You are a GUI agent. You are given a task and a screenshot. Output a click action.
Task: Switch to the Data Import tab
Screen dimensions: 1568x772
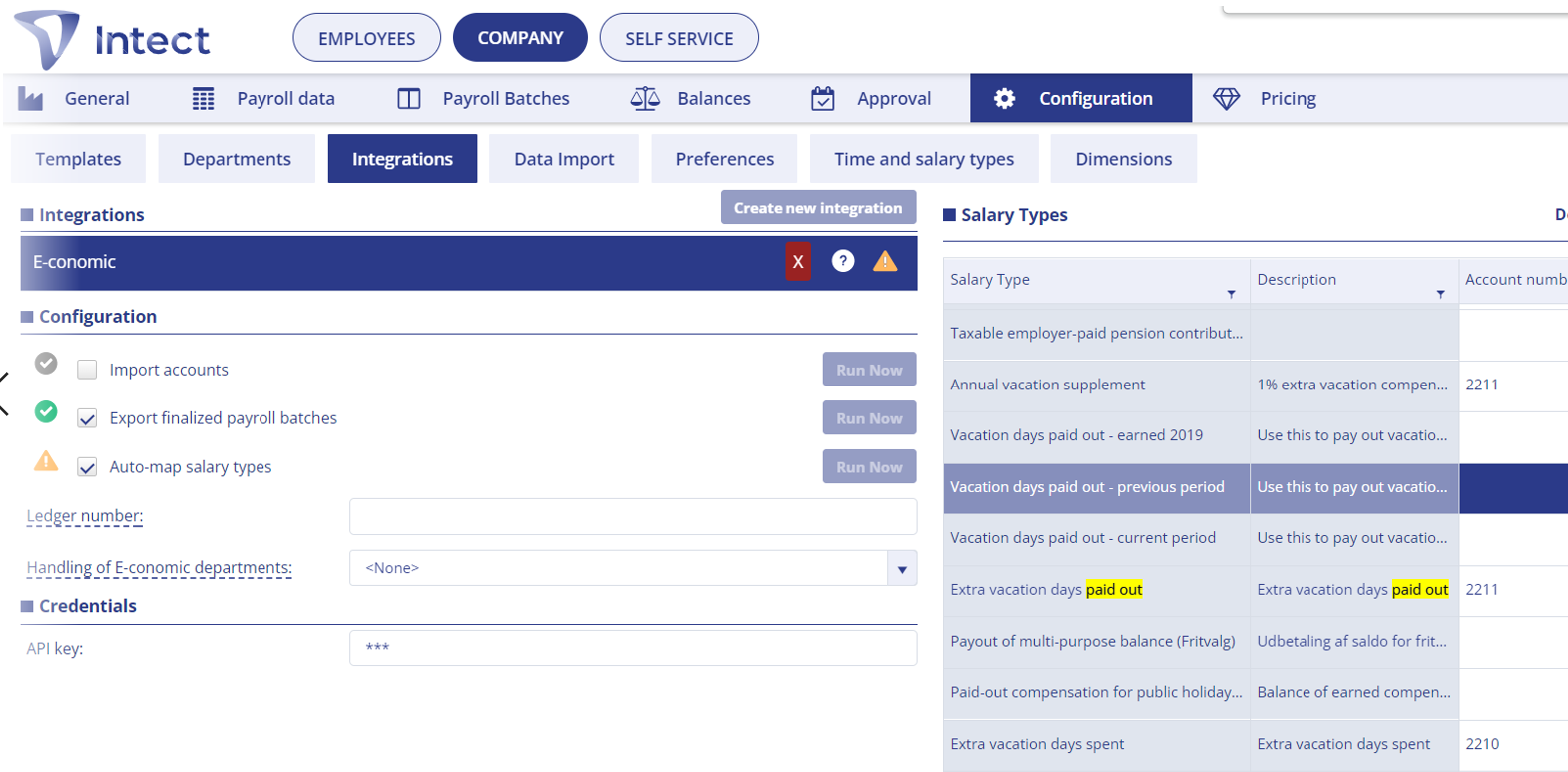564,159
